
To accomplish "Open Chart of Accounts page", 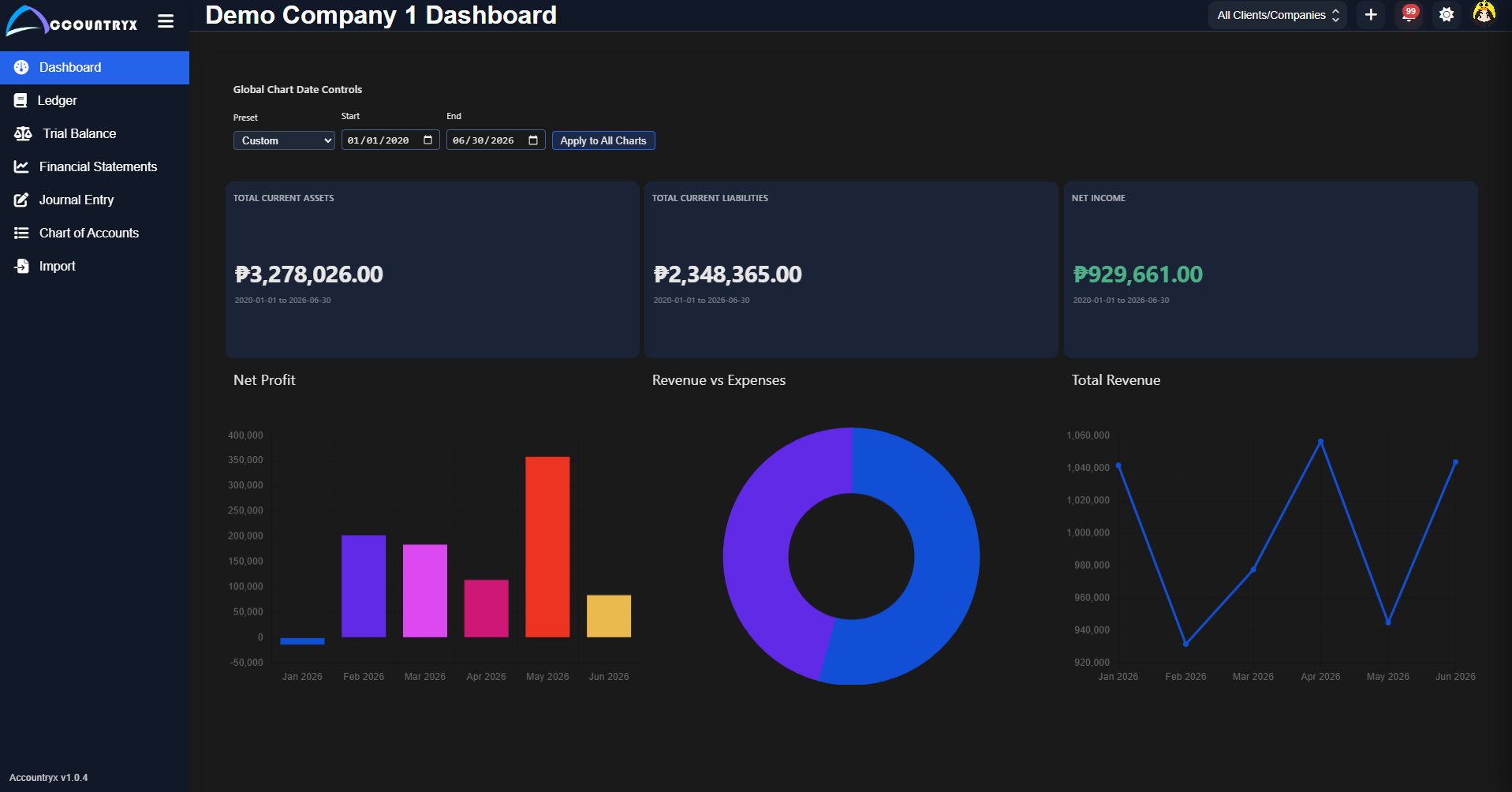I will (95, 233).
